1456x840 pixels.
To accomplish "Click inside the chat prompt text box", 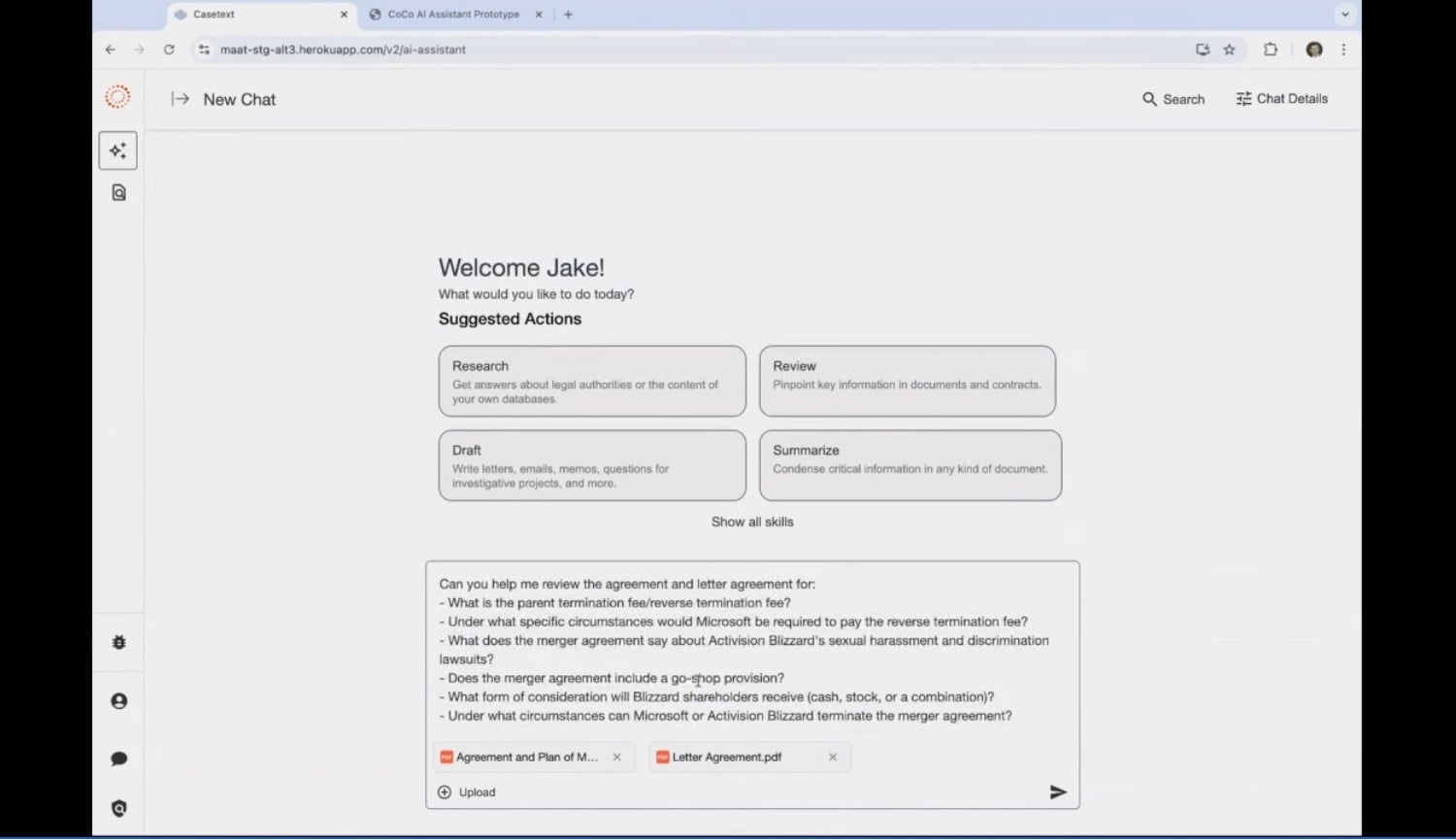I will (x=752, y=649).
